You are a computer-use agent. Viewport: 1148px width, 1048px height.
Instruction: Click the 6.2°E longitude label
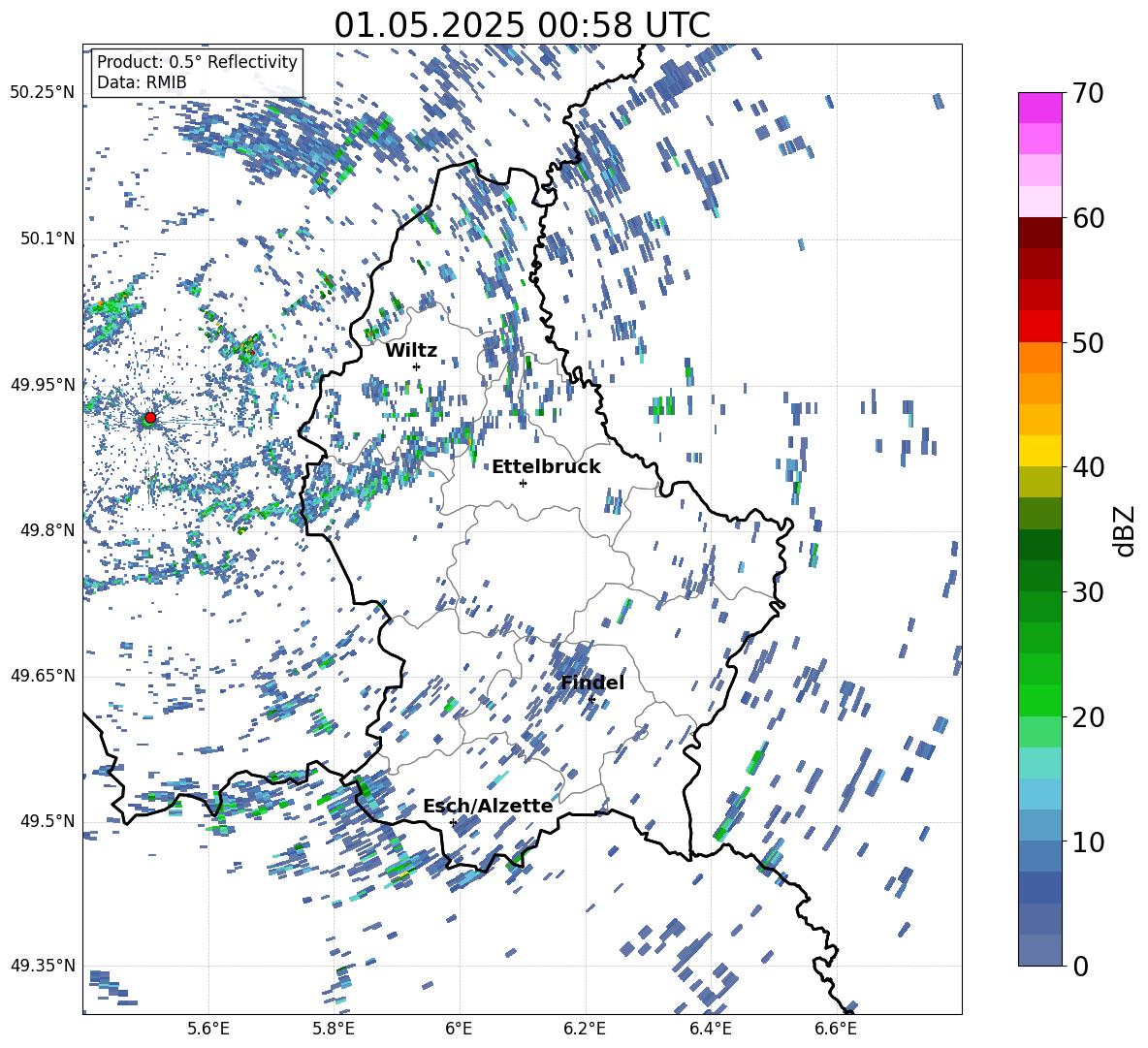coord(585,1029)
